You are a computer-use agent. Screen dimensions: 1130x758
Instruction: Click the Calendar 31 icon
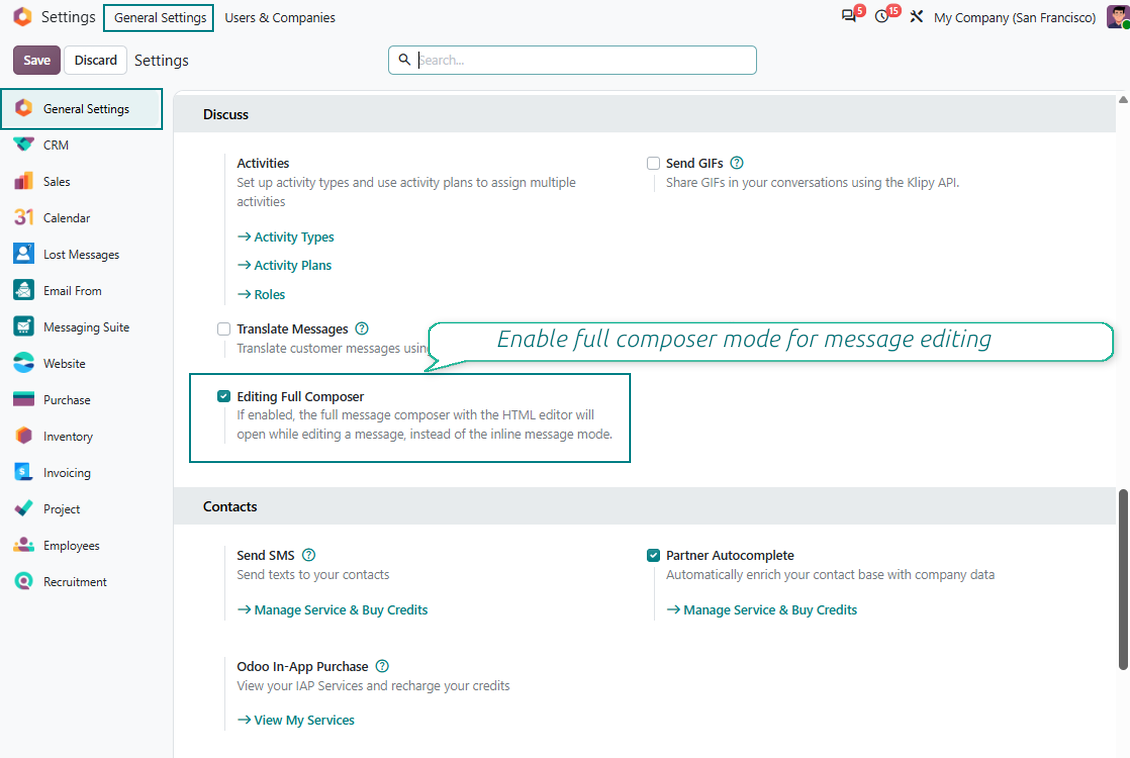(24, 218)
